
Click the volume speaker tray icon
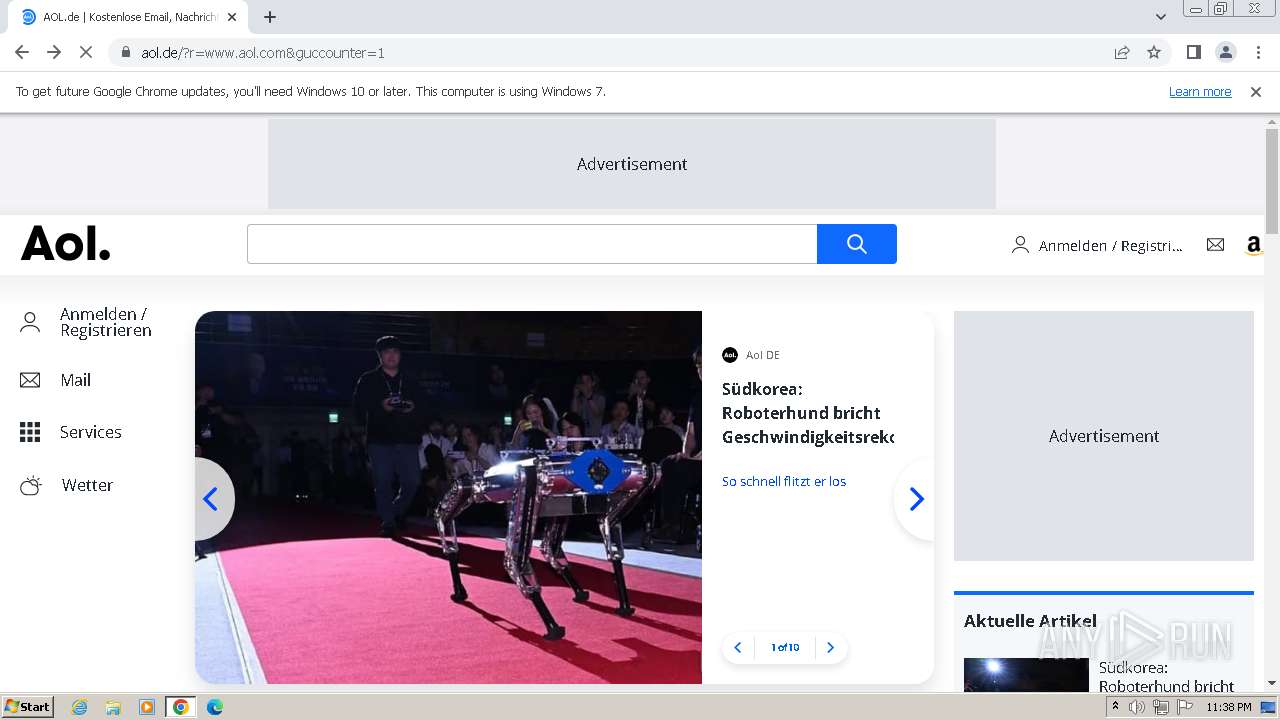coord(1137,707)
